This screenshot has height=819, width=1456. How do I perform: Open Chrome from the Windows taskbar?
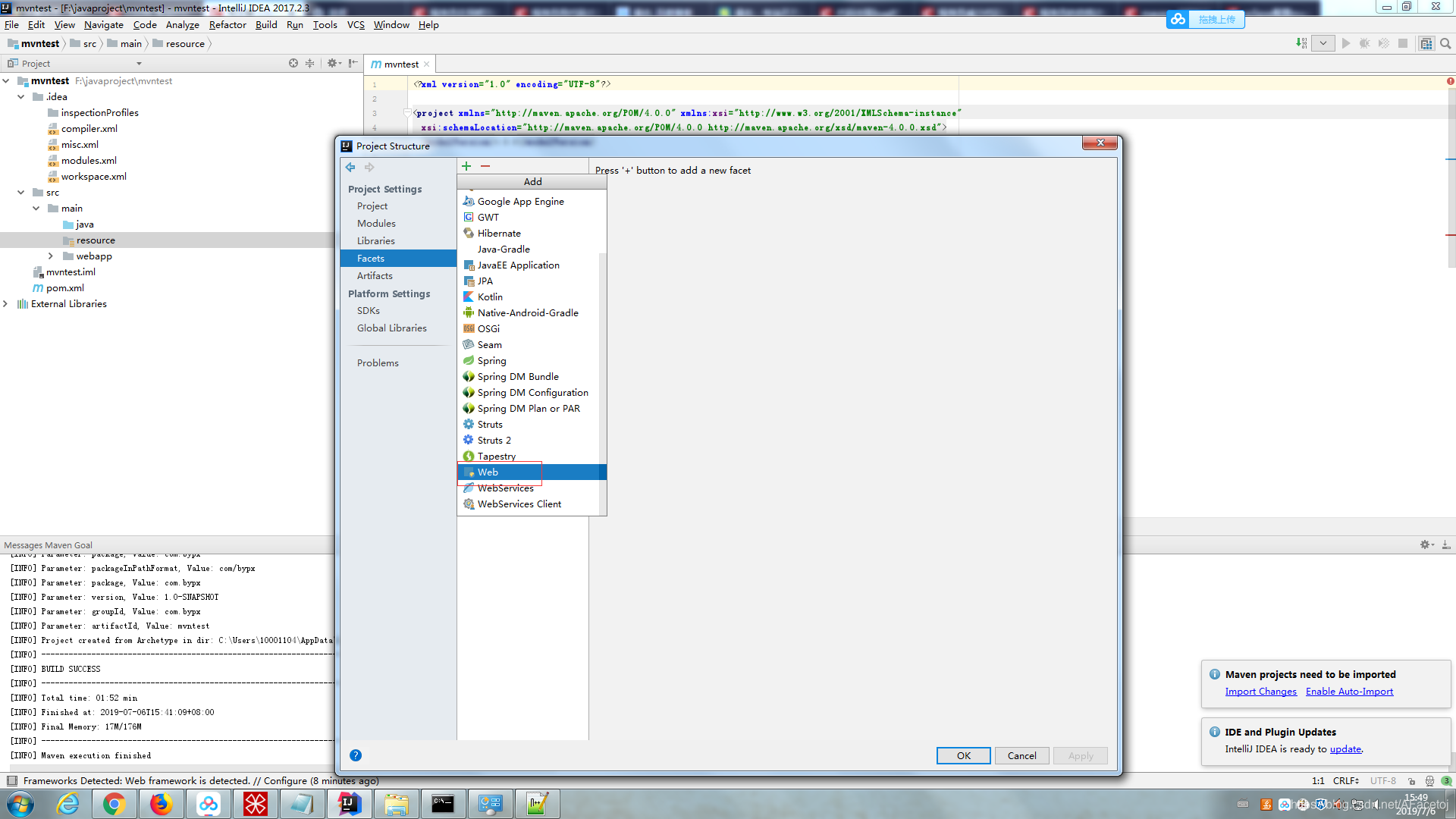point(114,804)
